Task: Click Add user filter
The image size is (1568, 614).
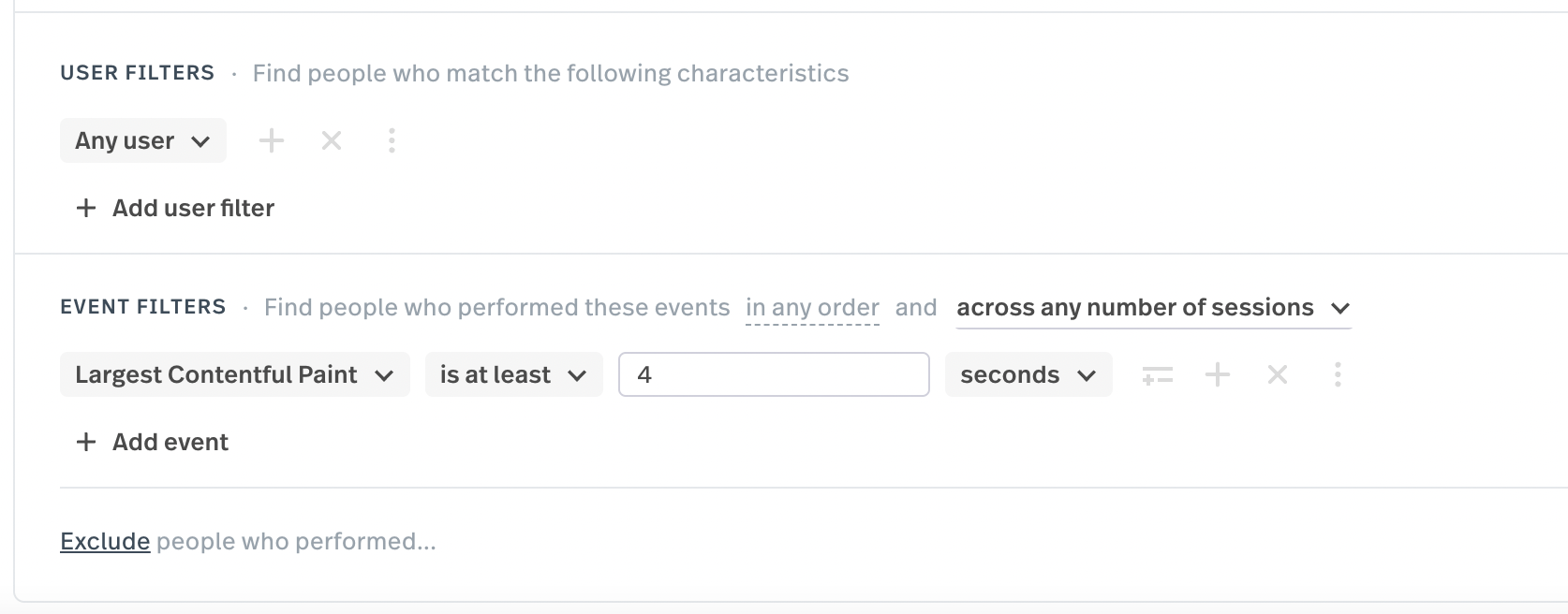Action: click(x=175, y=208)
